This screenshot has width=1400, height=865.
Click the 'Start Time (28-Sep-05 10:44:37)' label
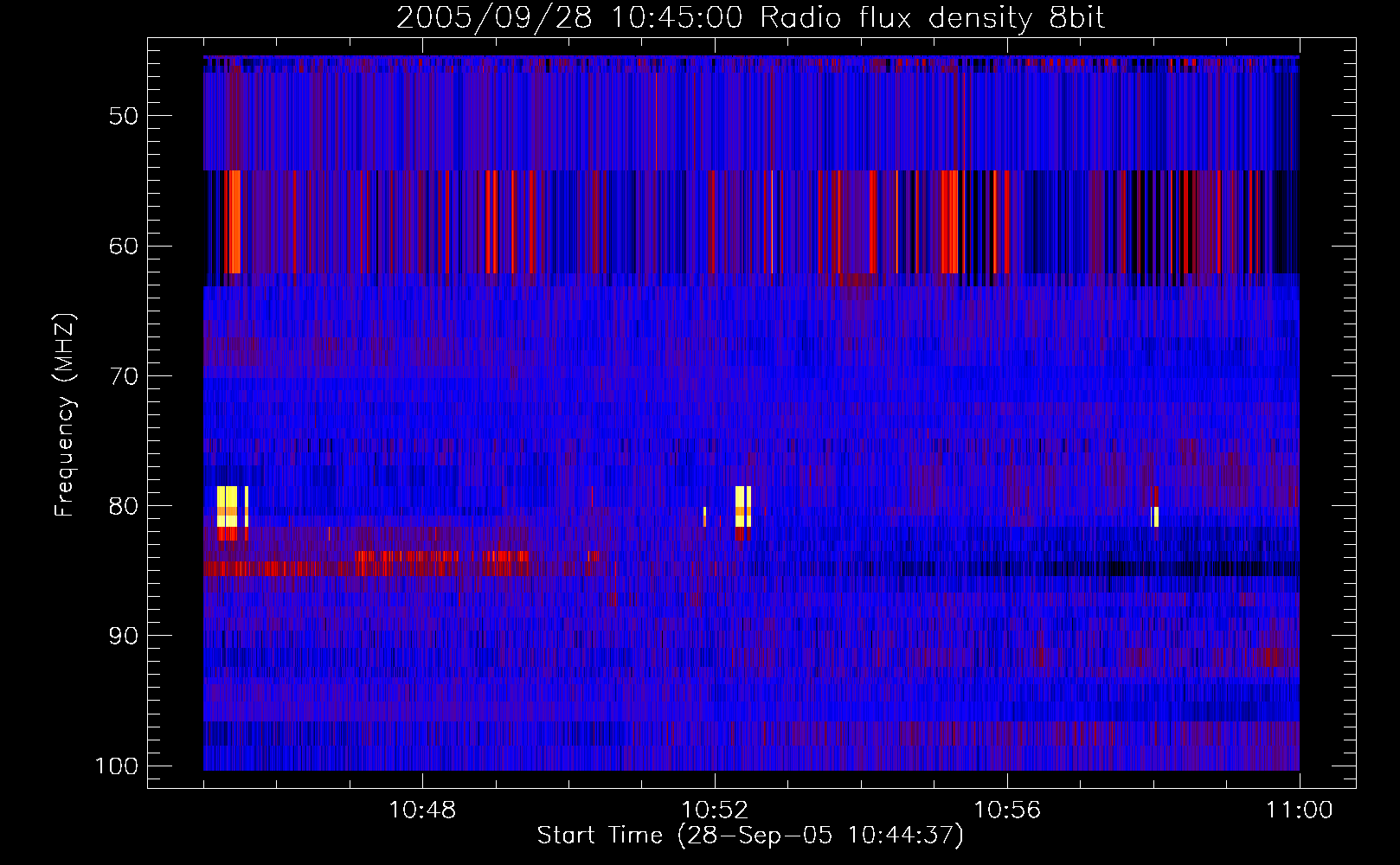750,836
